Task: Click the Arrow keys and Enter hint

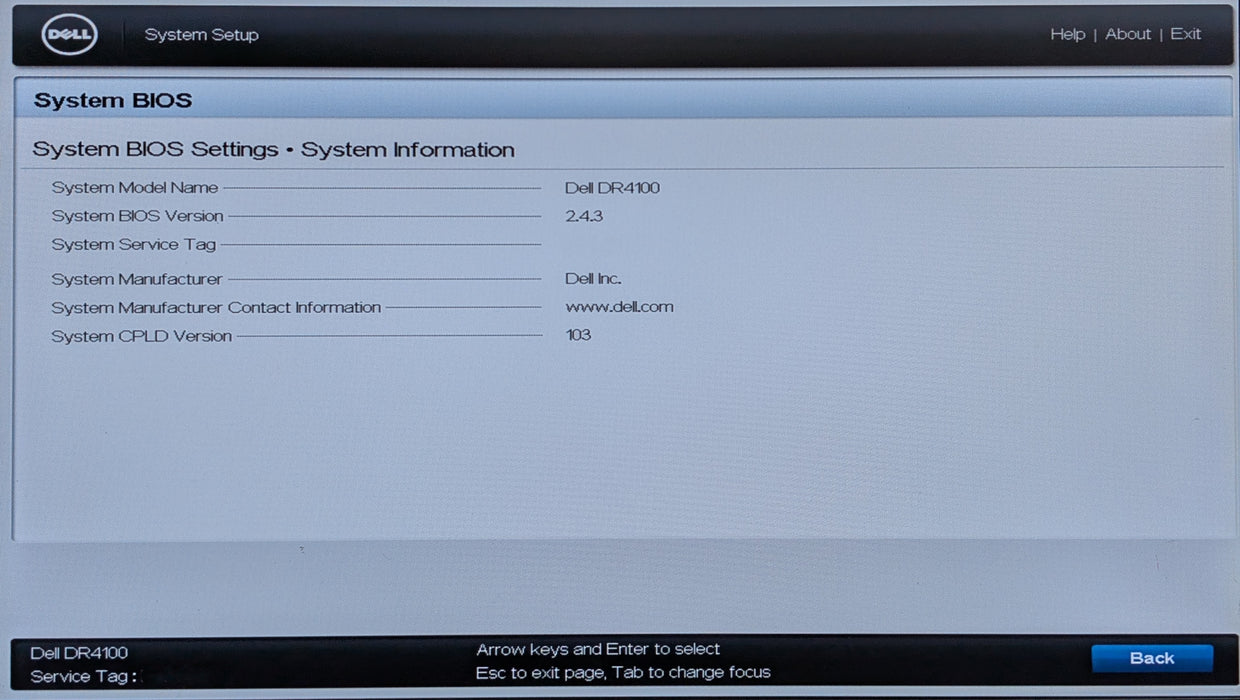Action: pos(598,649)
